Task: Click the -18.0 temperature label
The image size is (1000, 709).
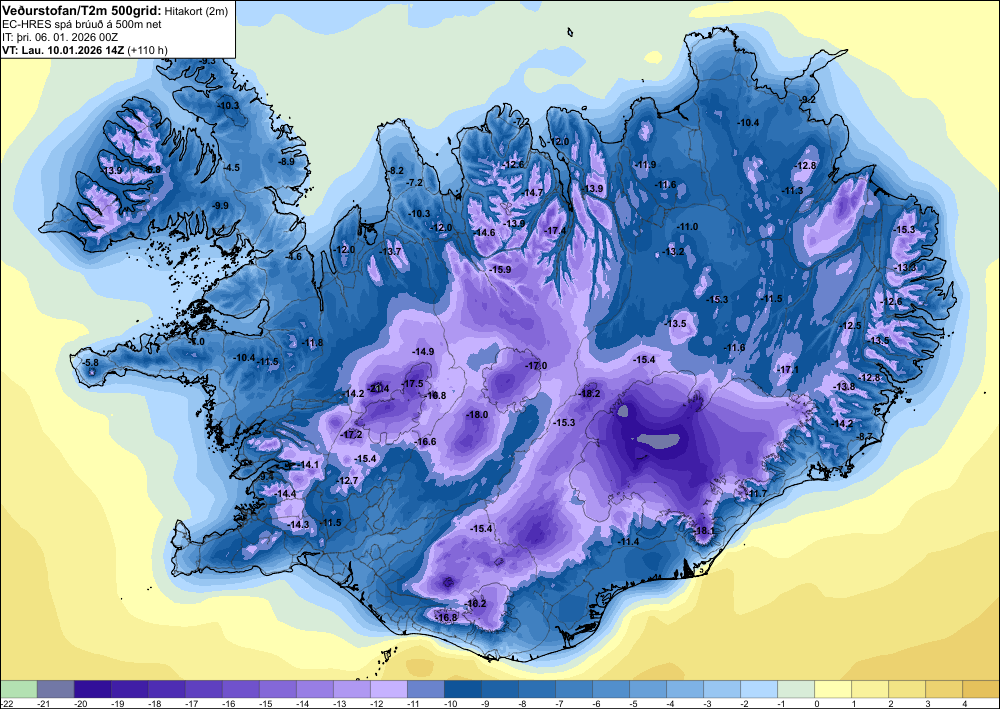Action: 477,414
